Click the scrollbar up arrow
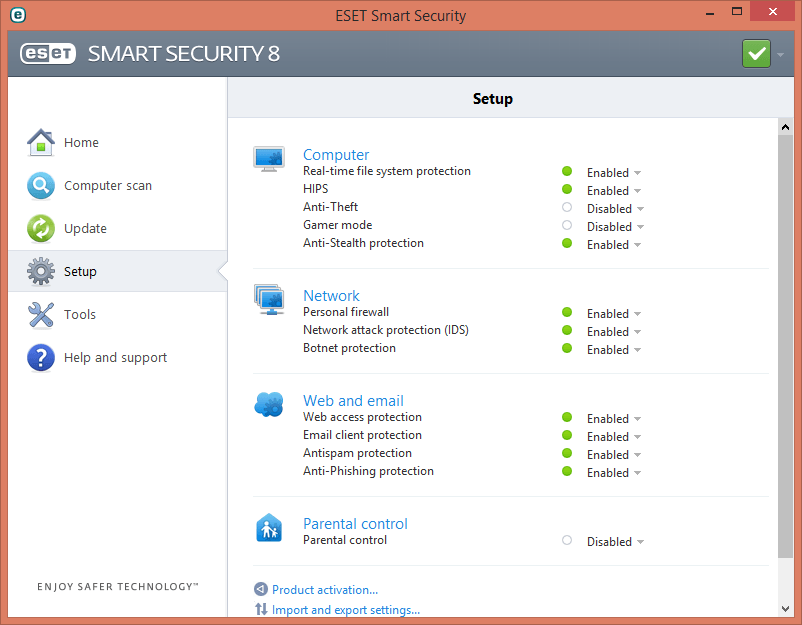Viewport: 802px width, 625px height. point(785,127)
